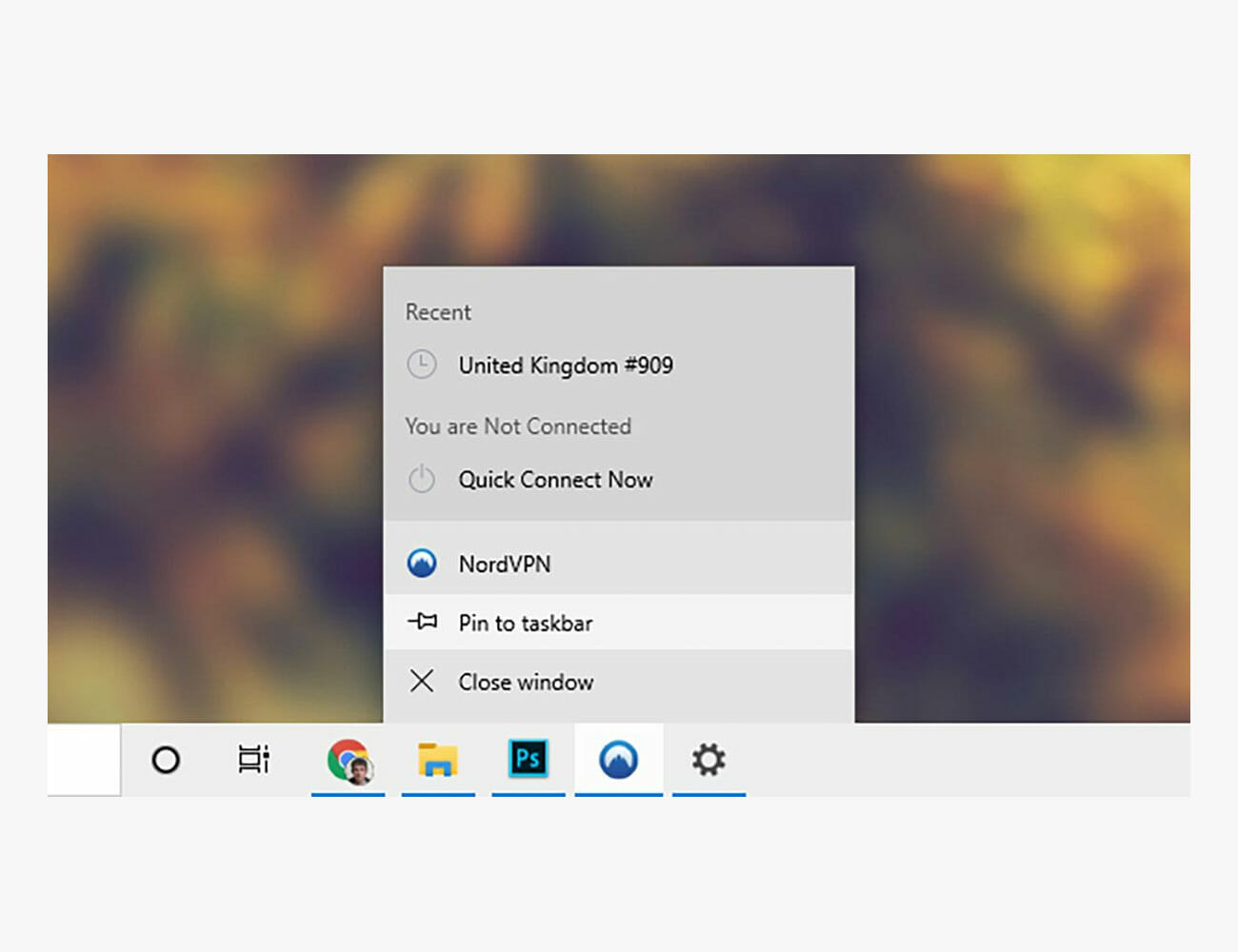Click the power icon beside Quick Connect Now
This screenshot has height=952, width=1238.
pos(422,479)
